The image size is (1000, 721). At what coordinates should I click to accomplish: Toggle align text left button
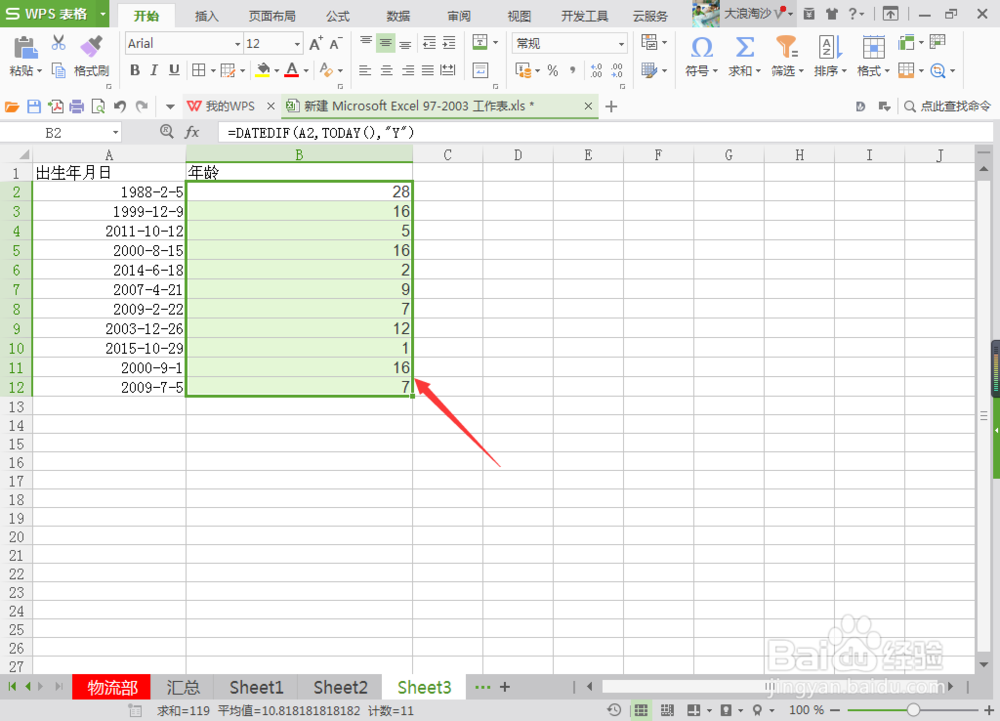click(365, 70)
